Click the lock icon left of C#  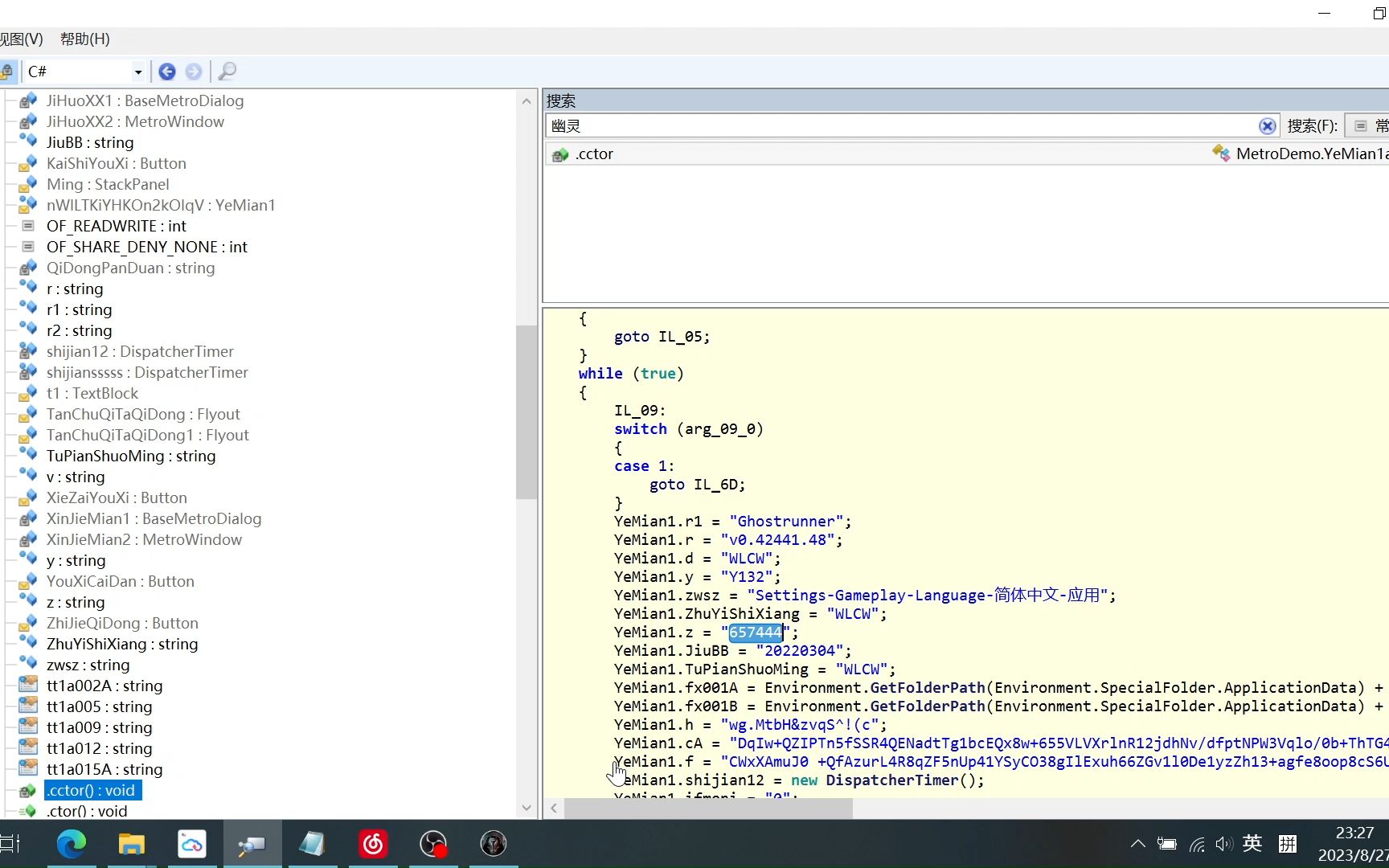point(6,72)
